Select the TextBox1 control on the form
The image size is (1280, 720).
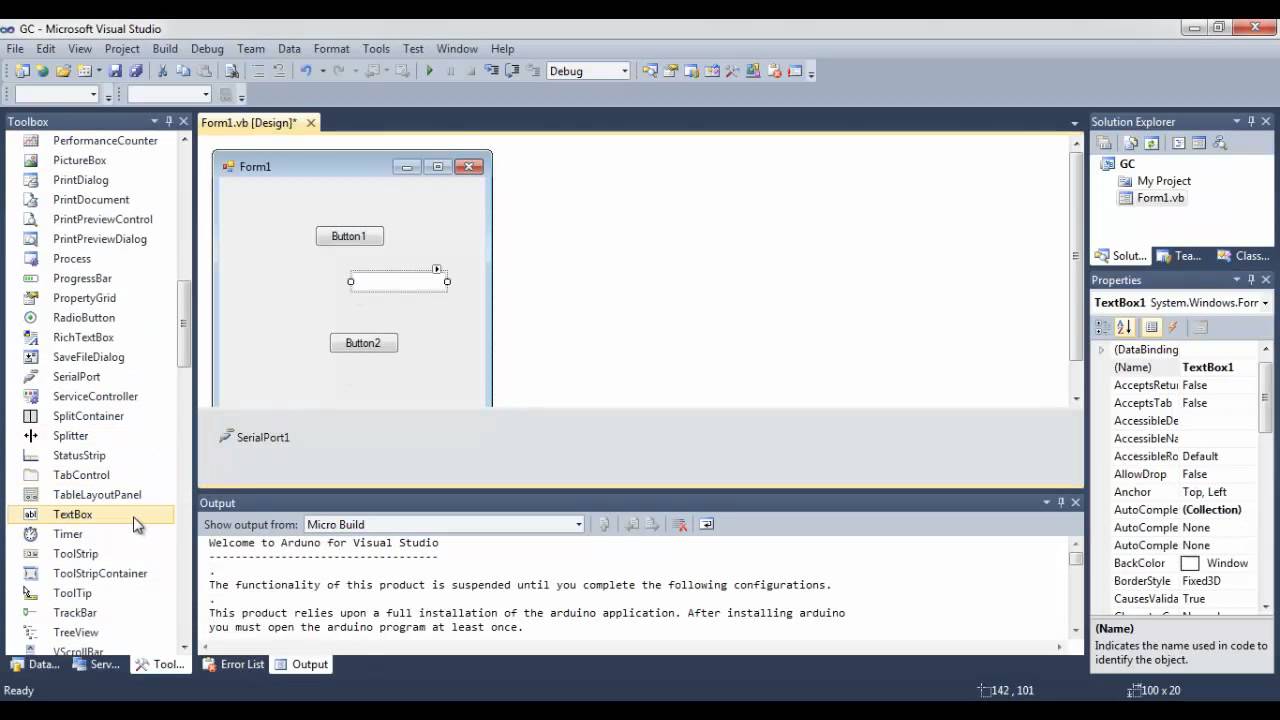click(399, 281)
